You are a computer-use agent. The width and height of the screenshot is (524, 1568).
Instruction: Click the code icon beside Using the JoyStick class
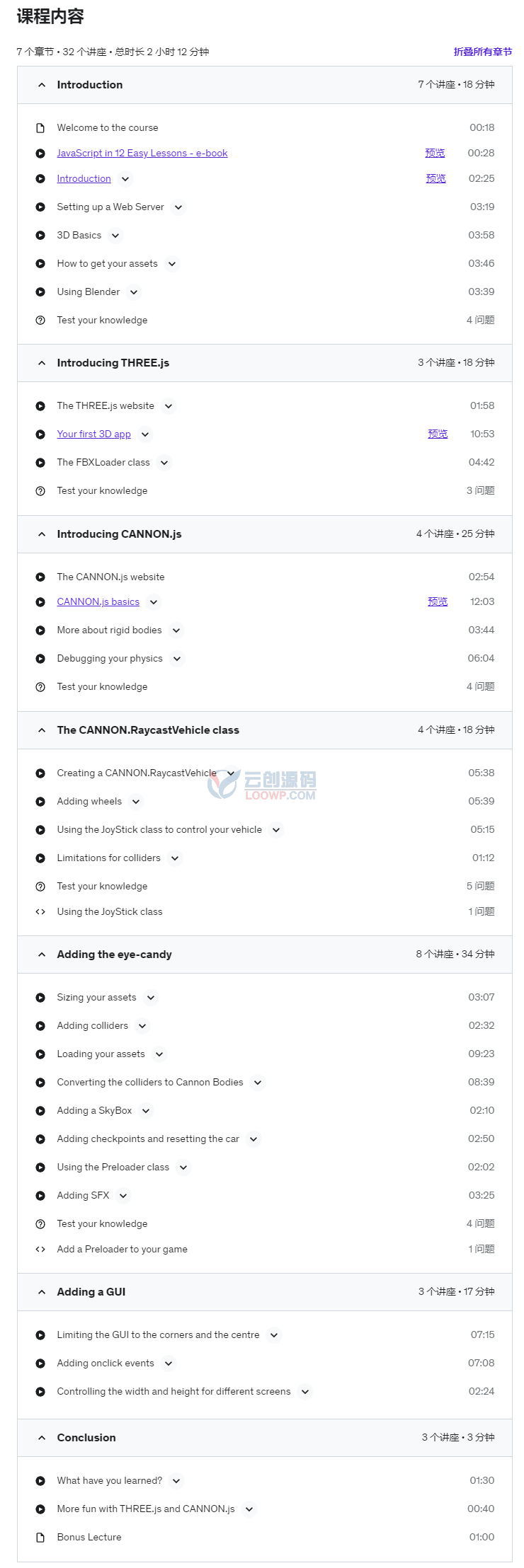click(40, 911)
